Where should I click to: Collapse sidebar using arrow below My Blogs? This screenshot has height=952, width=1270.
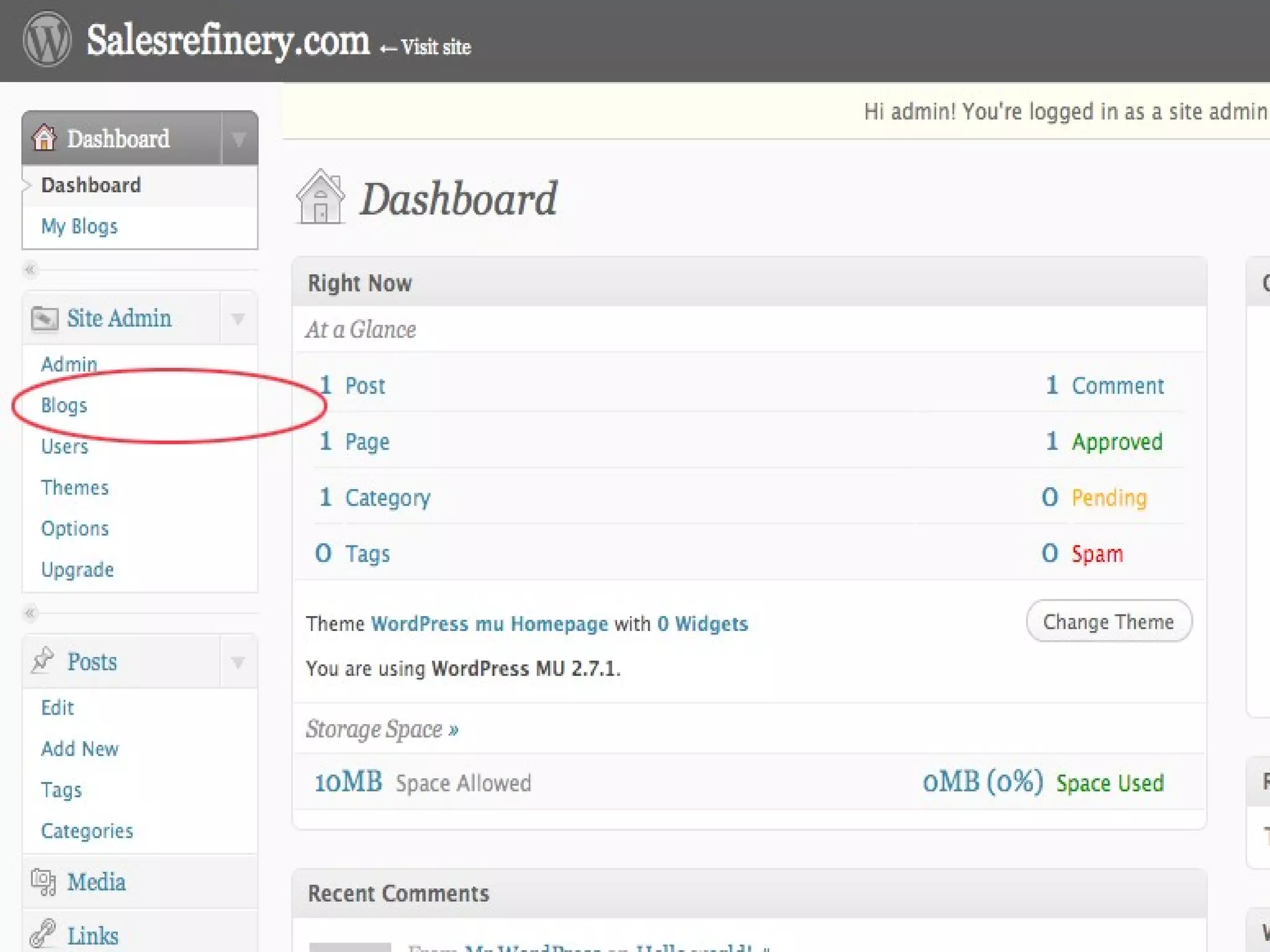click(30, 270)
